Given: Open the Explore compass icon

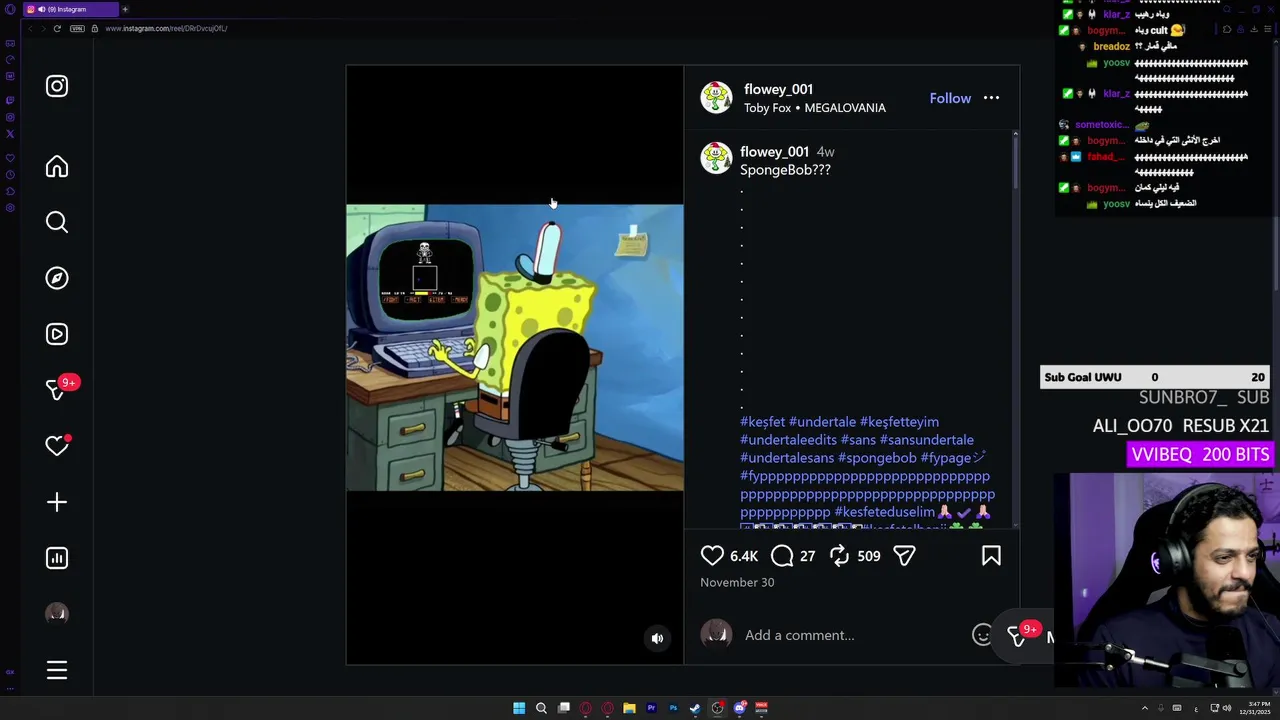Looking at the screenshot, I should [x=57, y=278].
